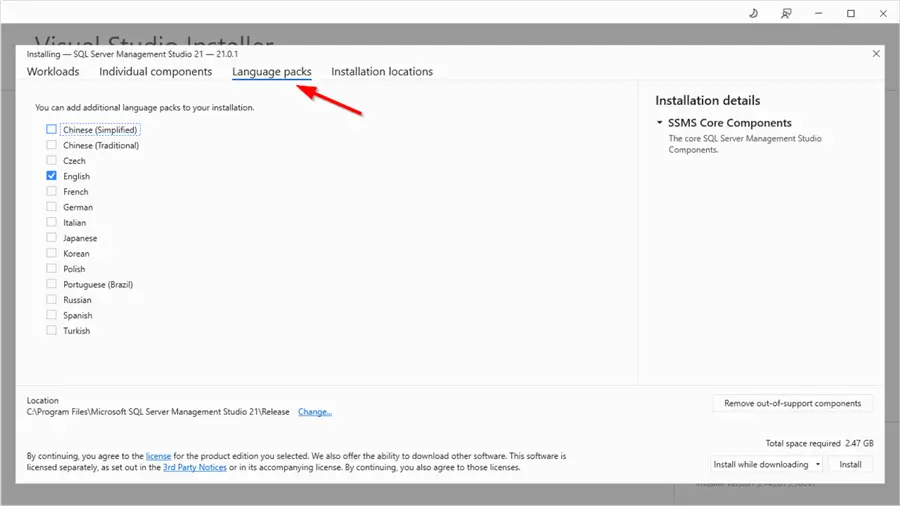The image size is (900, 506).
Task: Click the Install button
Action: [850, 464]
